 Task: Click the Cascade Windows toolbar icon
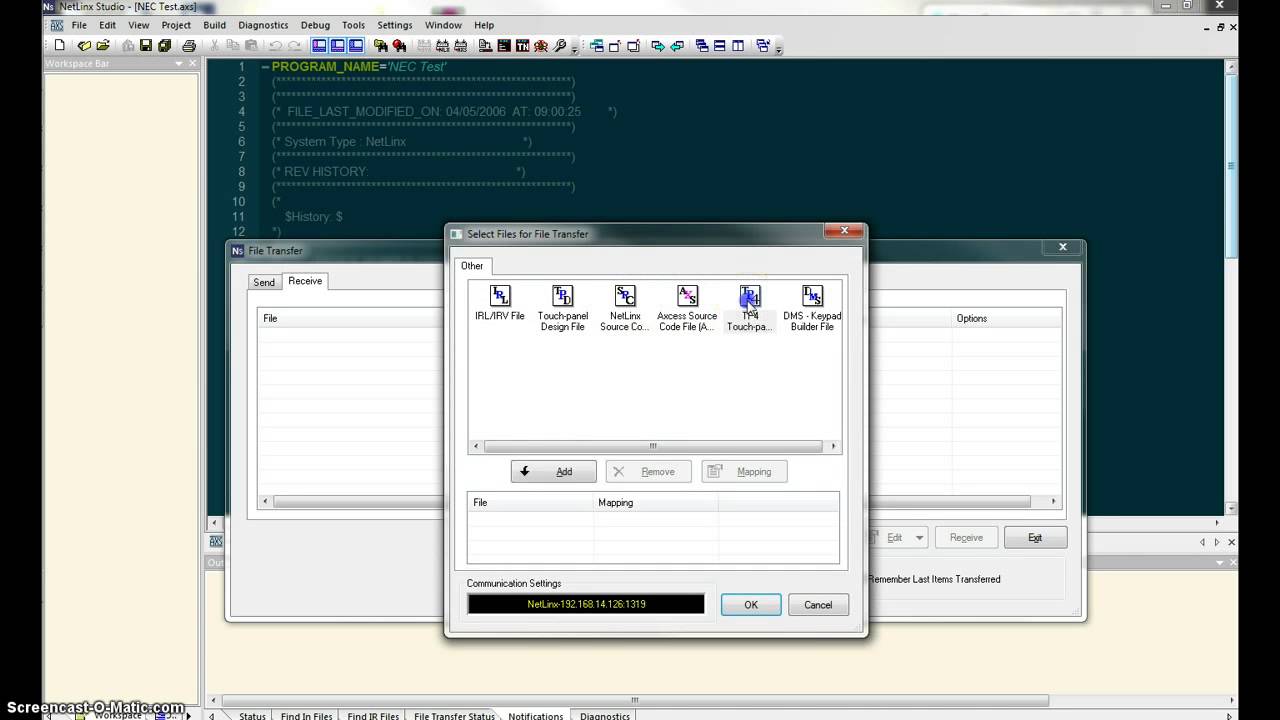pyautogui.click(x=702, y=45)
